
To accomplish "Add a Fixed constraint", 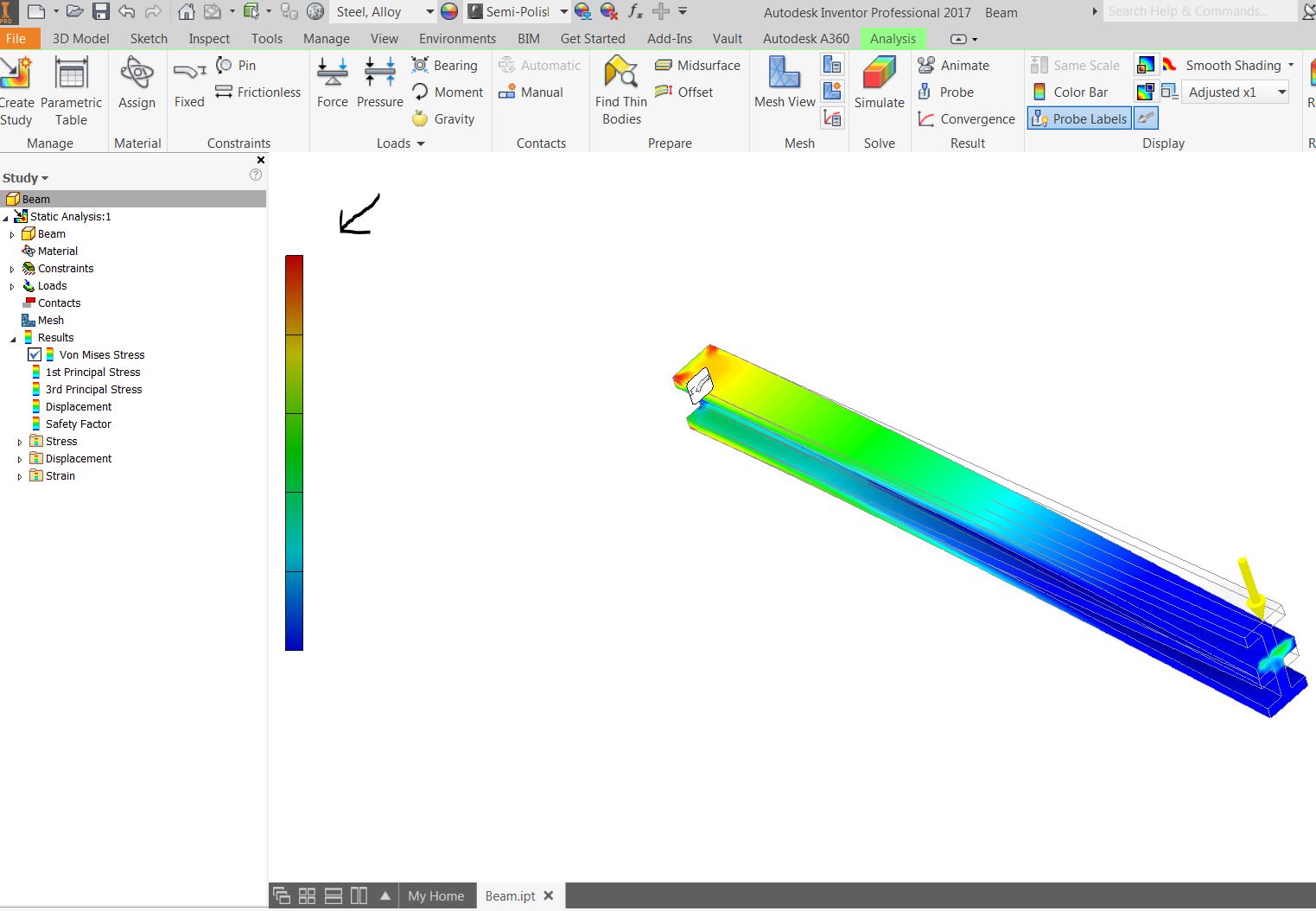I will click(188, 82).
